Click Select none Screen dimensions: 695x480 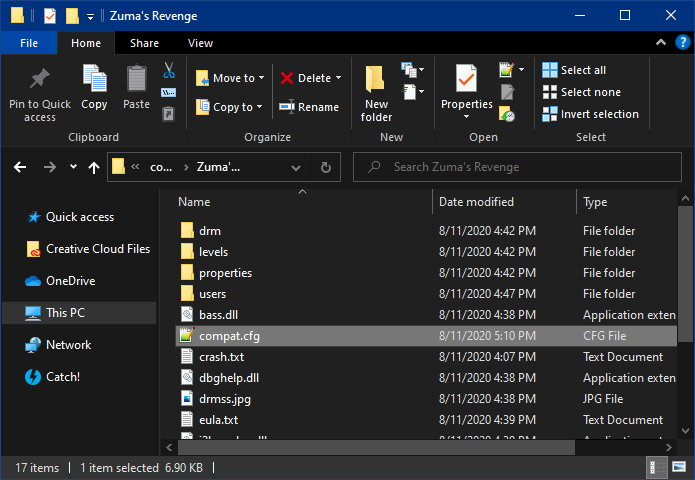point(582,92)
